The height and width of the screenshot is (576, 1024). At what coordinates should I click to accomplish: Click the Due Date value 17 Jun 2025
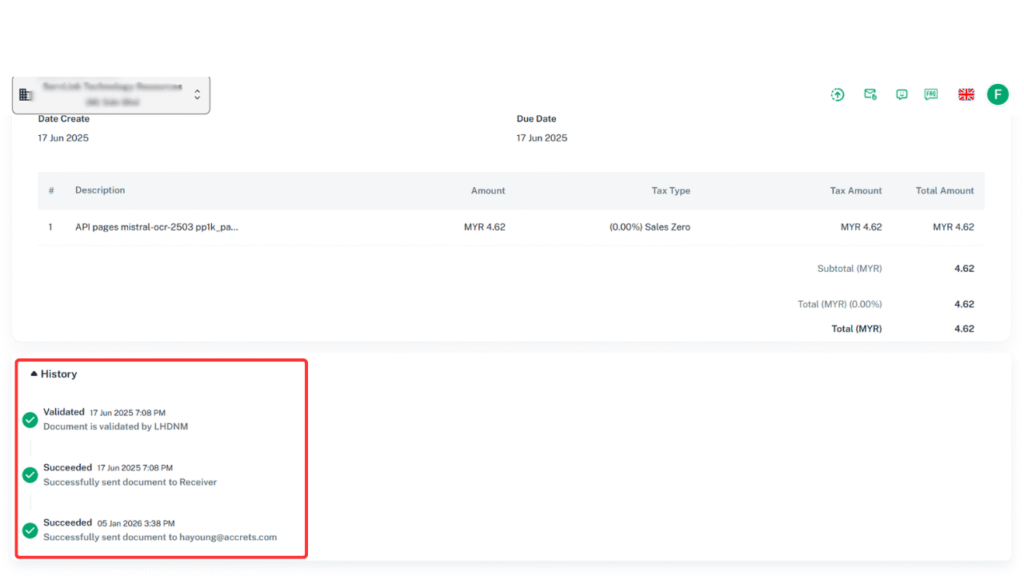tap(541, 138)
